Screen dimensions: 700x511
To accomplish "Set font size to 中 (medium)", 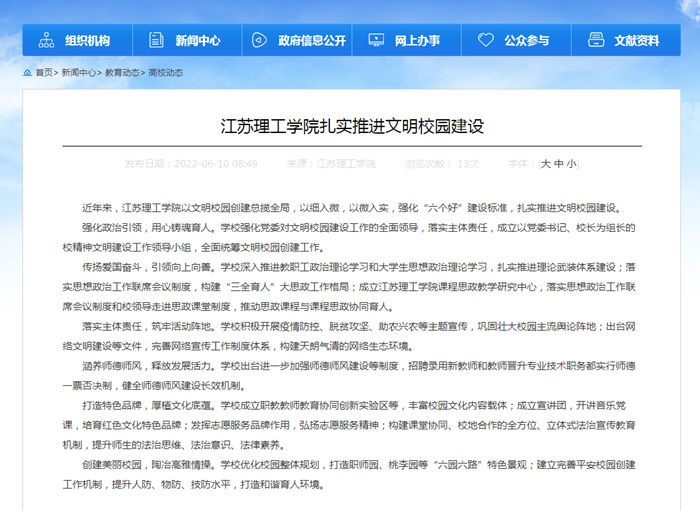I will 559,163.
